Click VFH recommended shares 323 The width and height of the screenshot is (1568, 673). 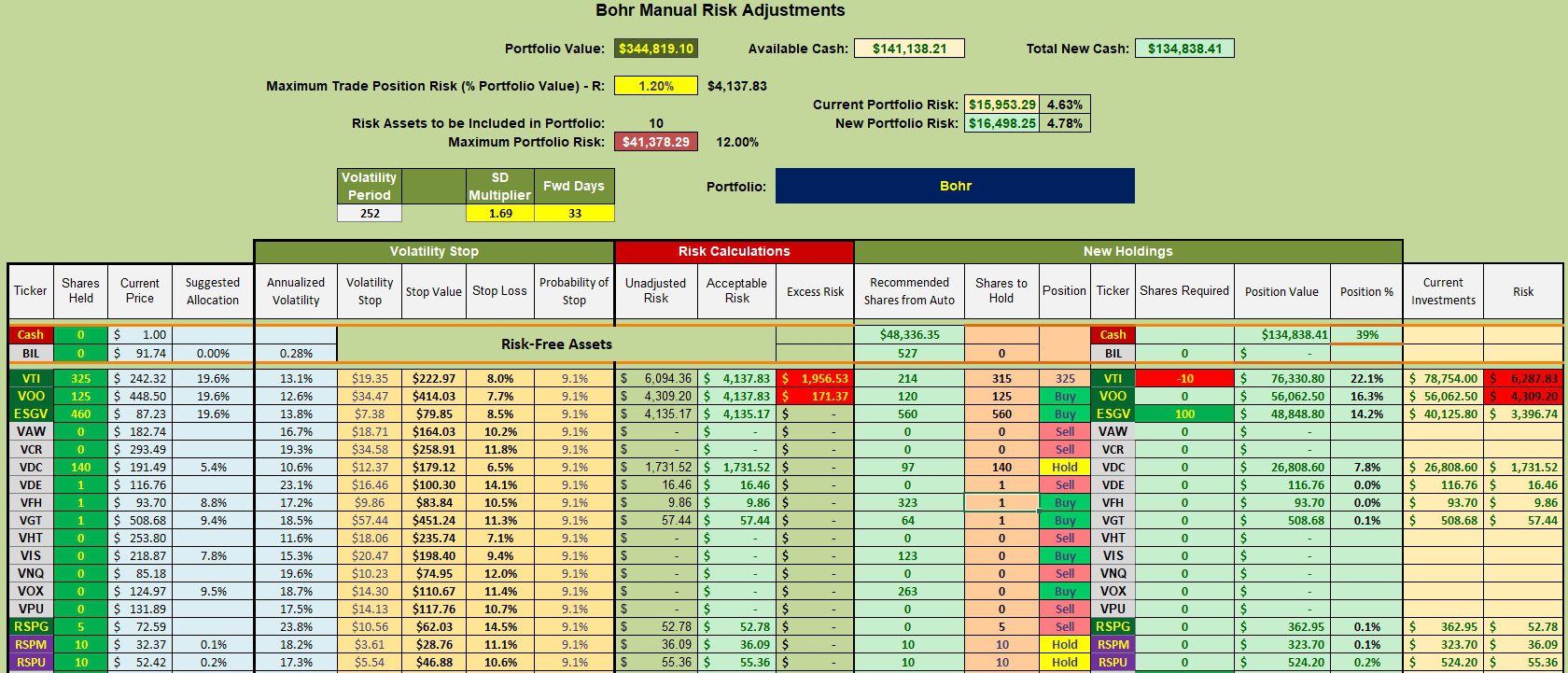pyautogui.click(x=909, y=503)
